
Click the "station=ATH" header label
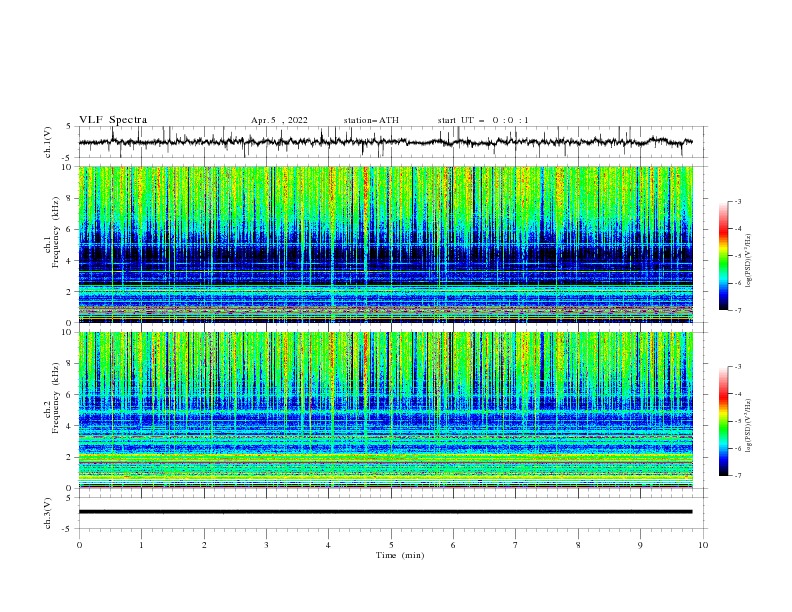coord(371,120)
